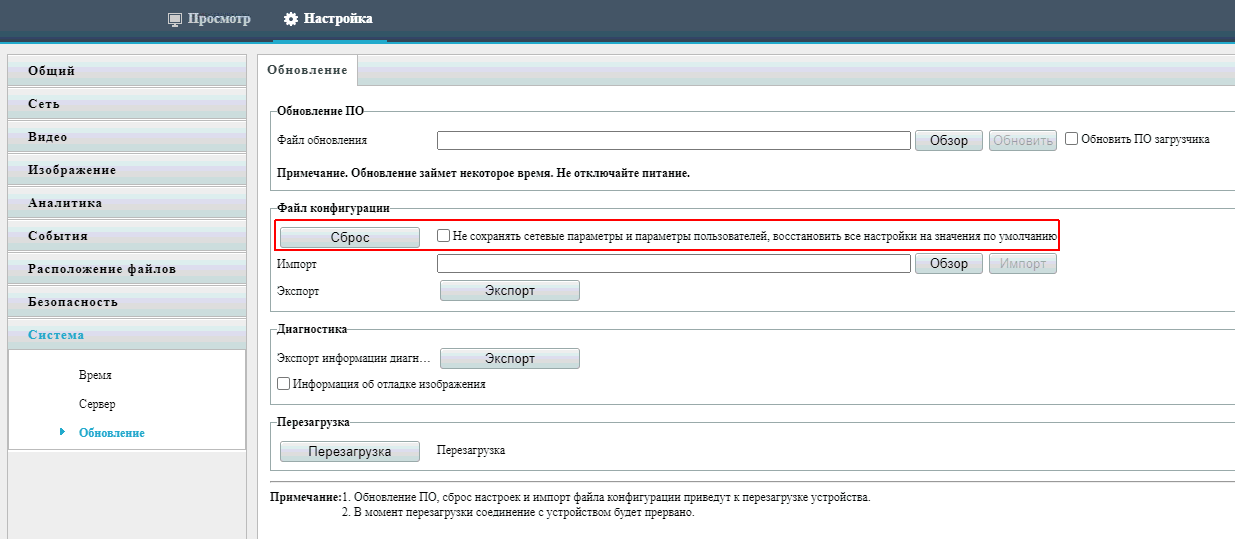Click the Импорт row label
The image size is (1235, 539).
coord(297,264)
